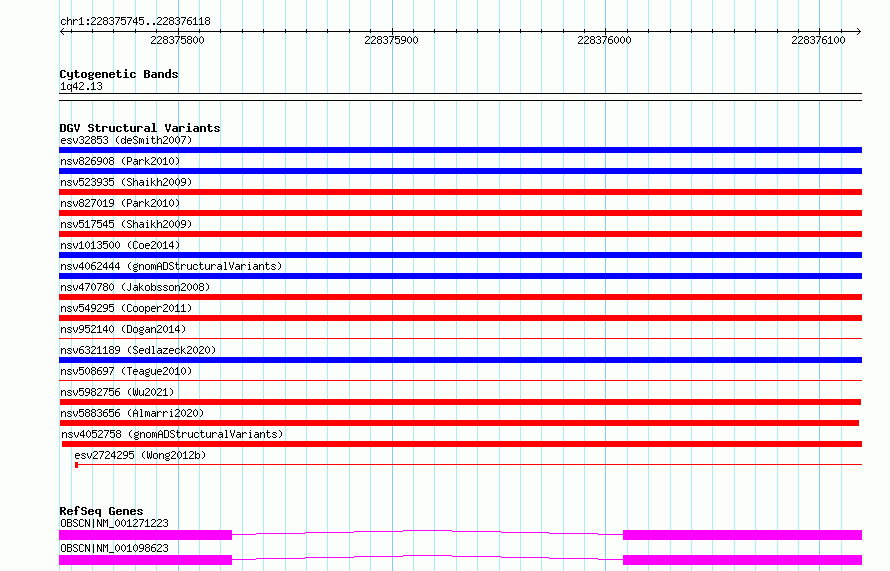Screen dimensions: 890x571
Task: Open variant nsv523935 (Shaikh2009) label
Action: (126, 182)
